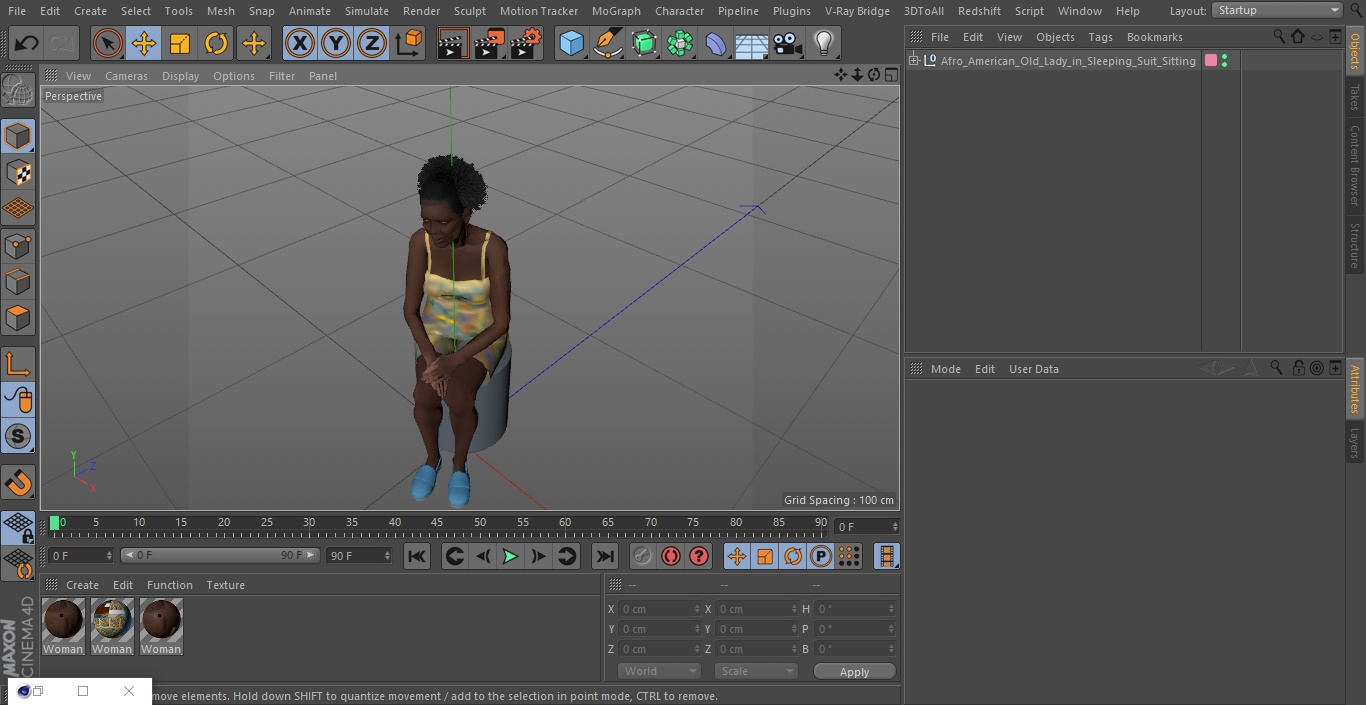Go to end of animation
Screen dimensions: 1366x705
tap(605, 556)
